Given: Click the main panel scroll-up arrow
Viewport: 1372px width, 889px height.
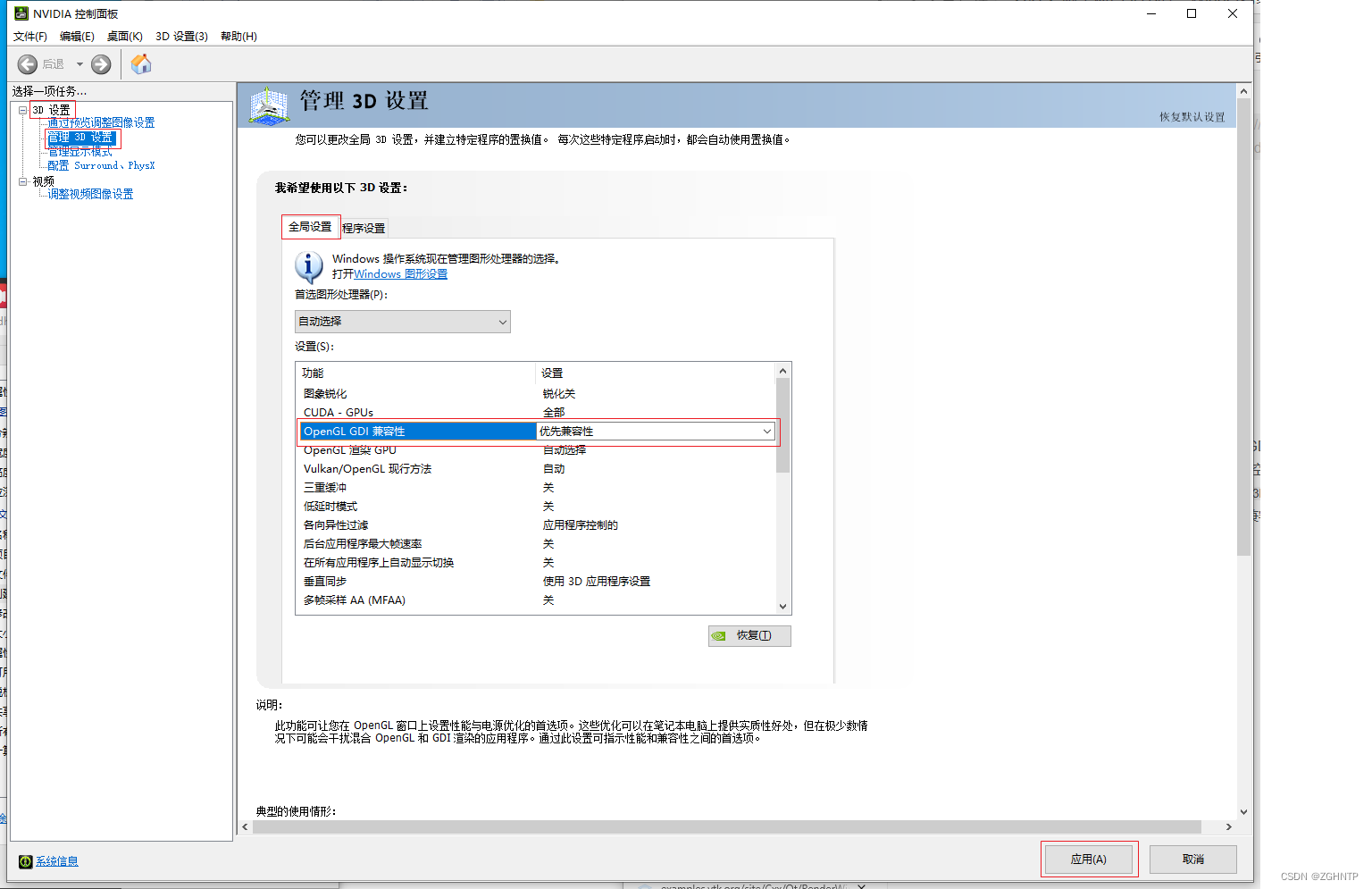Looking at the screenshot, I should tap(1243, 91).
